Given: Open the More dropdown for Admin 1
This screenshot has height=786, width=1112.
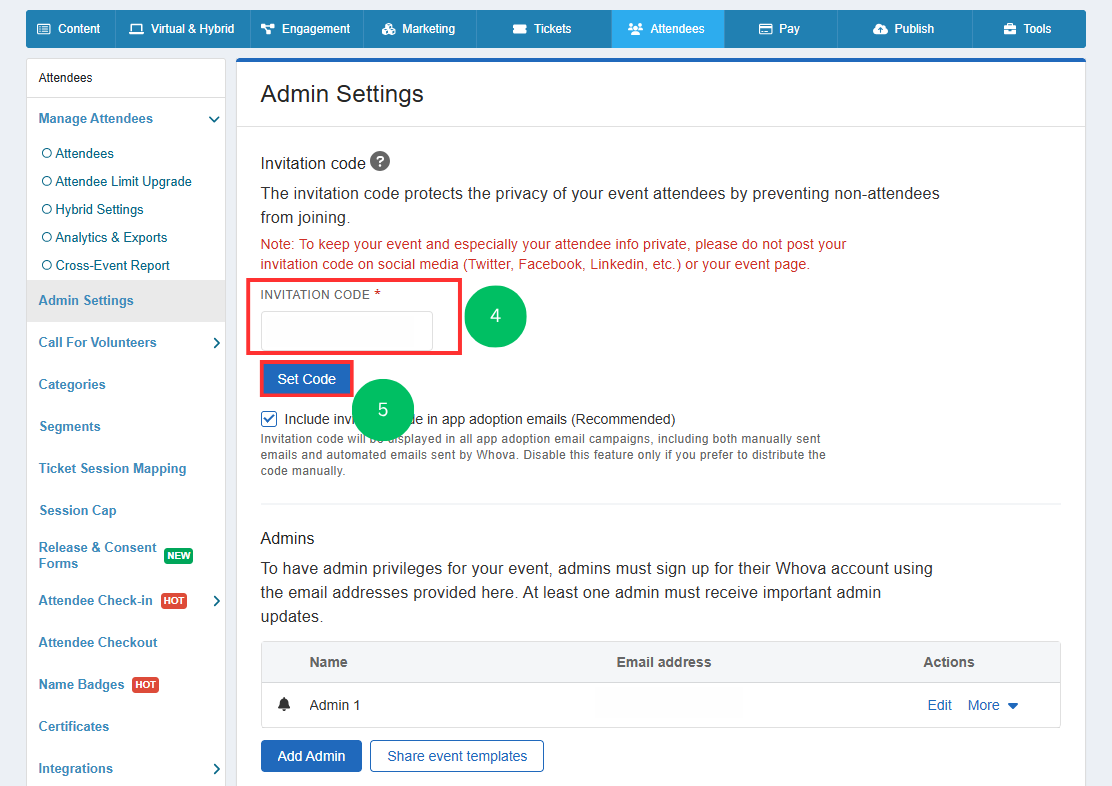Looking at the screenshot, I should click(x=993, y=705).
